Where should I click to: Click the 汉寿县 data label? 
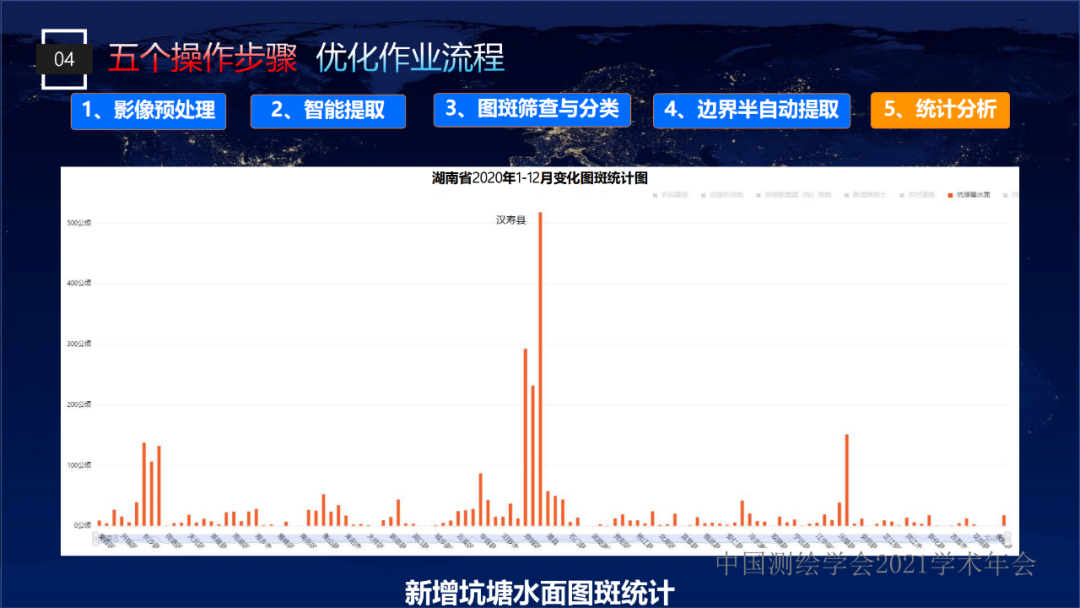coord(510,220)
